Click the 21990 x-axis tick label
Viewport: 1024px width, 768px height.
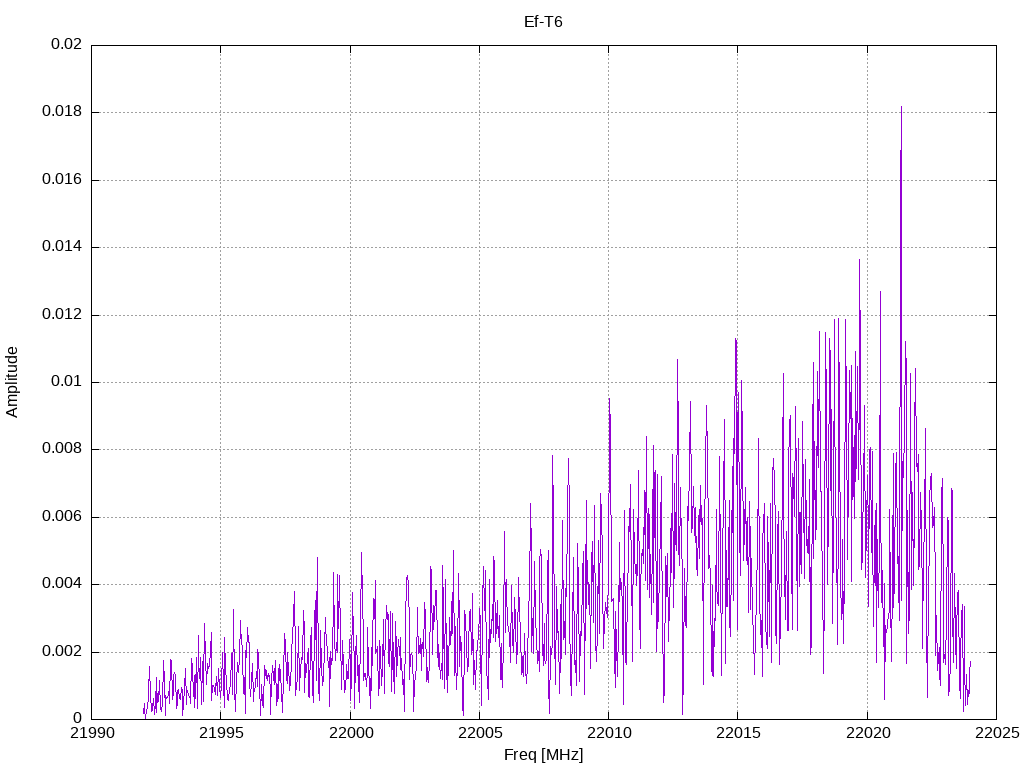click(91, 733)
